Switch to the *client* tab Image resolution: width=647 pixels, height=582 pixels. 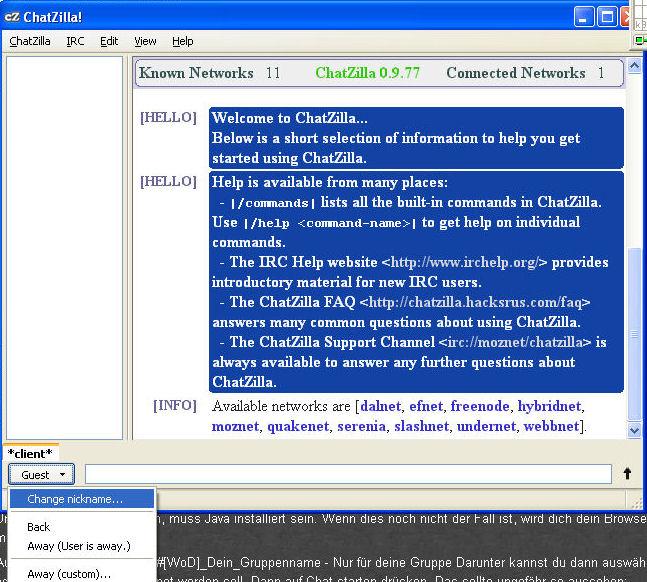(x=32, y=453)
